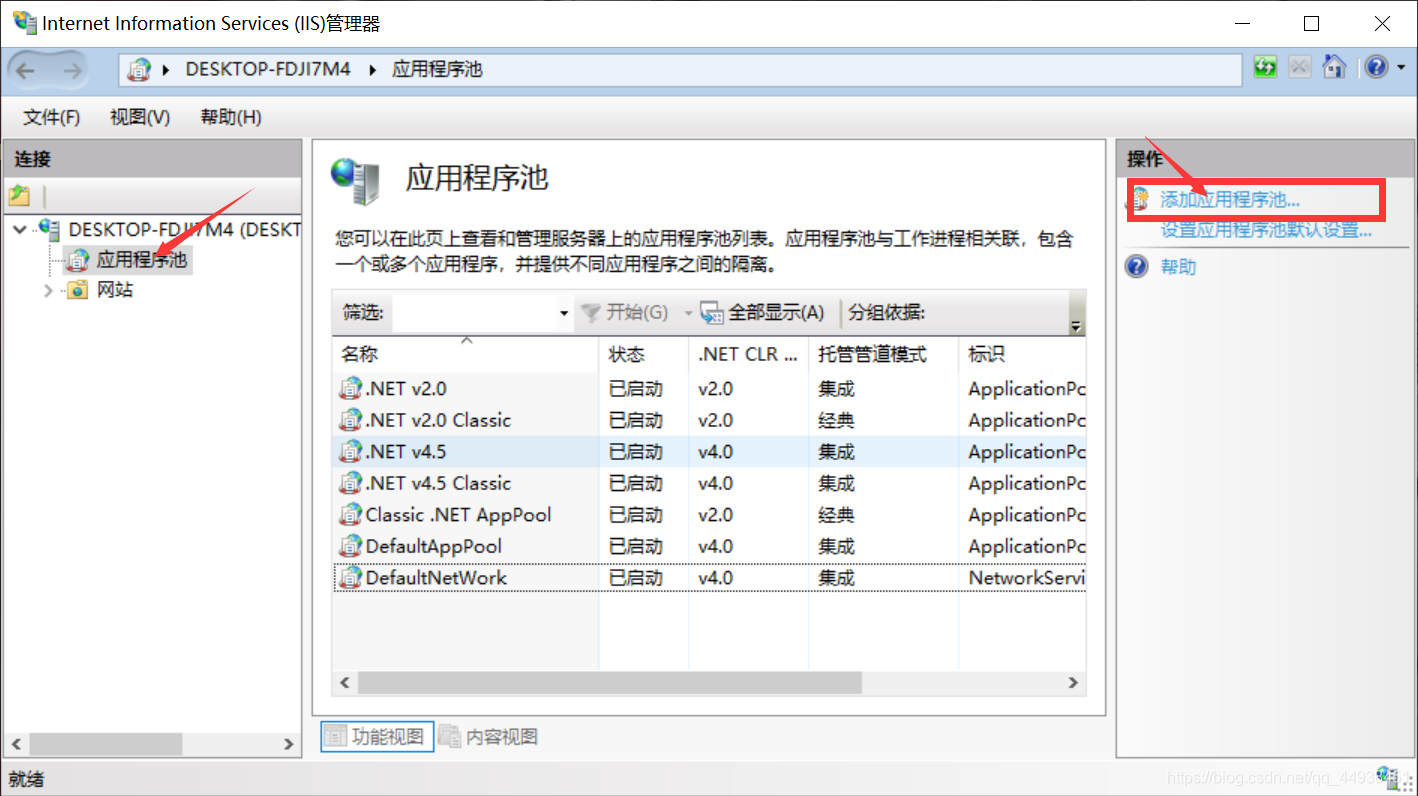Expand the 网站 tree node
Screen dimensions: 1418x796
pyautogui.click(x=49, y=290)
